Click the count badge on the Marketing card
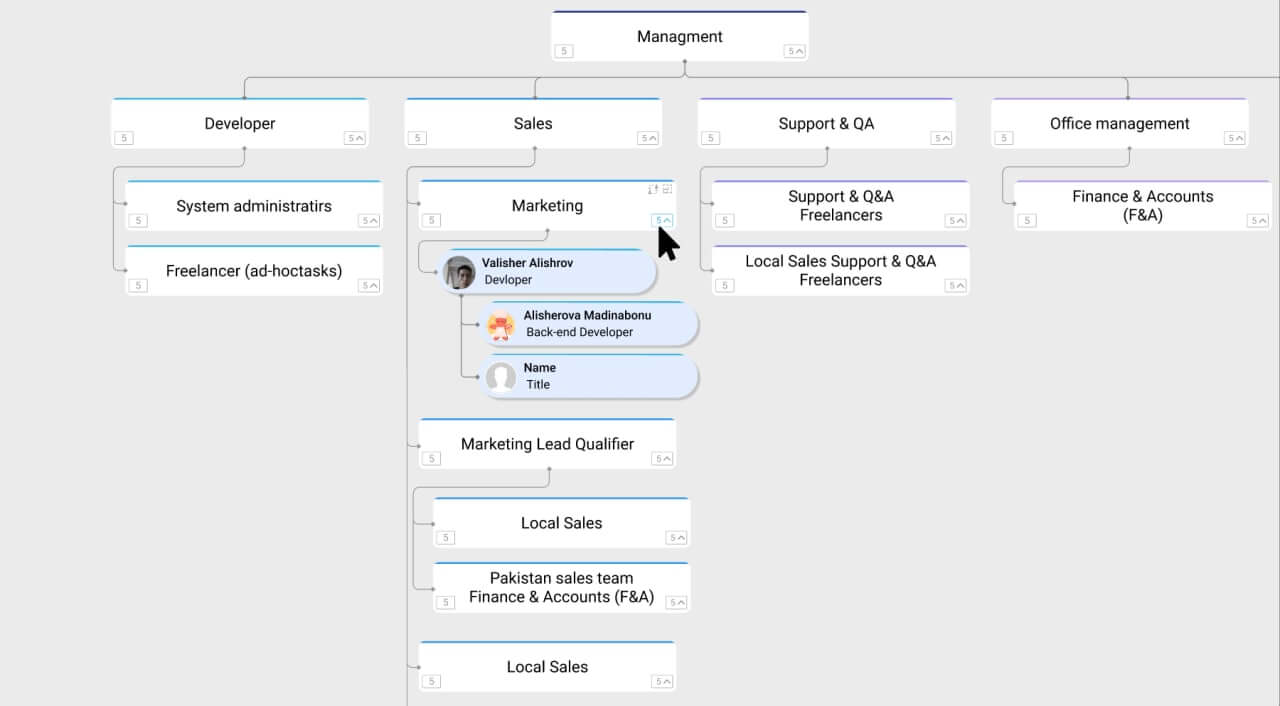The height and width of the screenshot is (706, 1280). [x=431, y=220]
